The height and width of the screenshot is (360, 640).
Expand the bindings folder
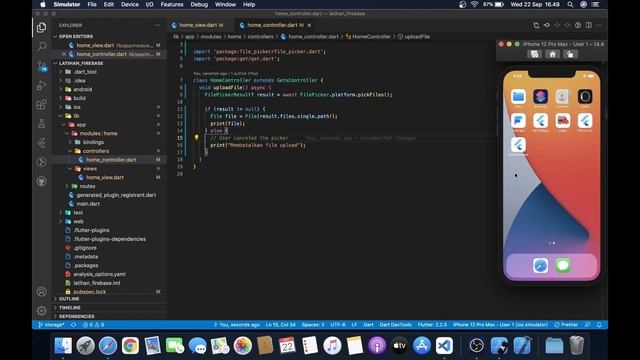pos(93,142)
